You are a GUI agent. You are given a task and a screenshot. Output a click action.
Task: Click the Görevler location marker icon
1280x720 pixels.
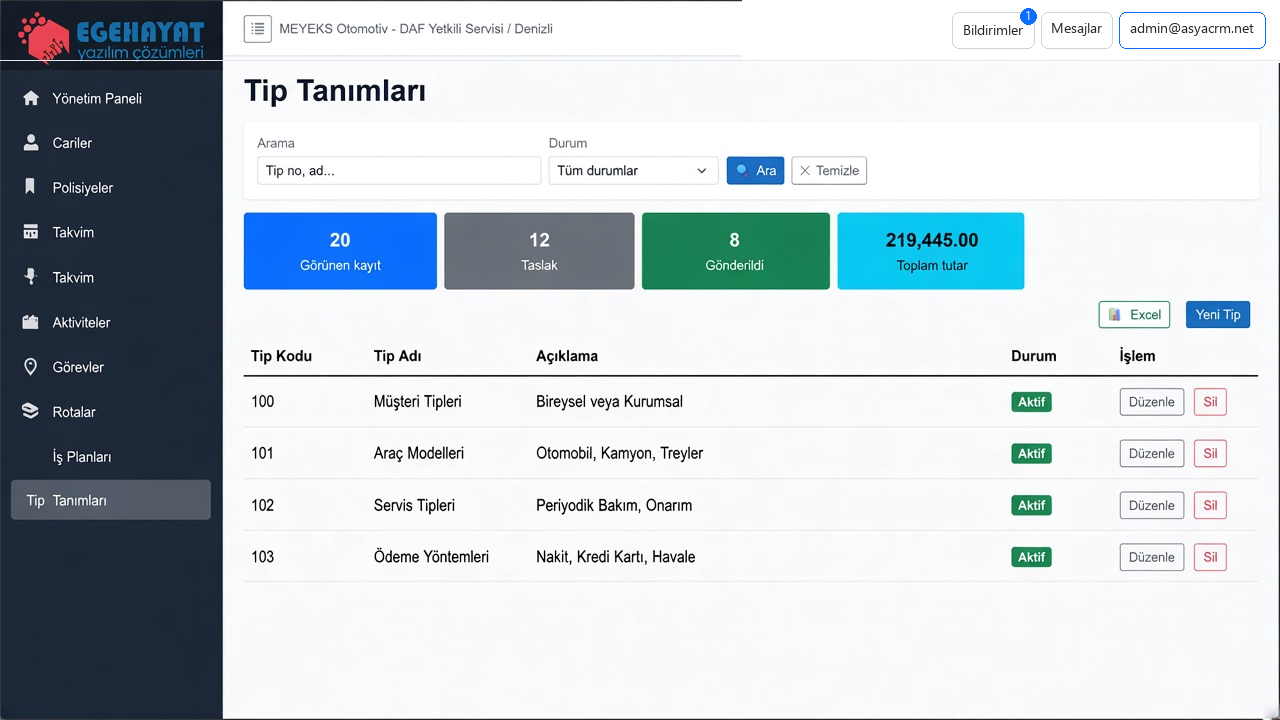(x=31, y=367)
